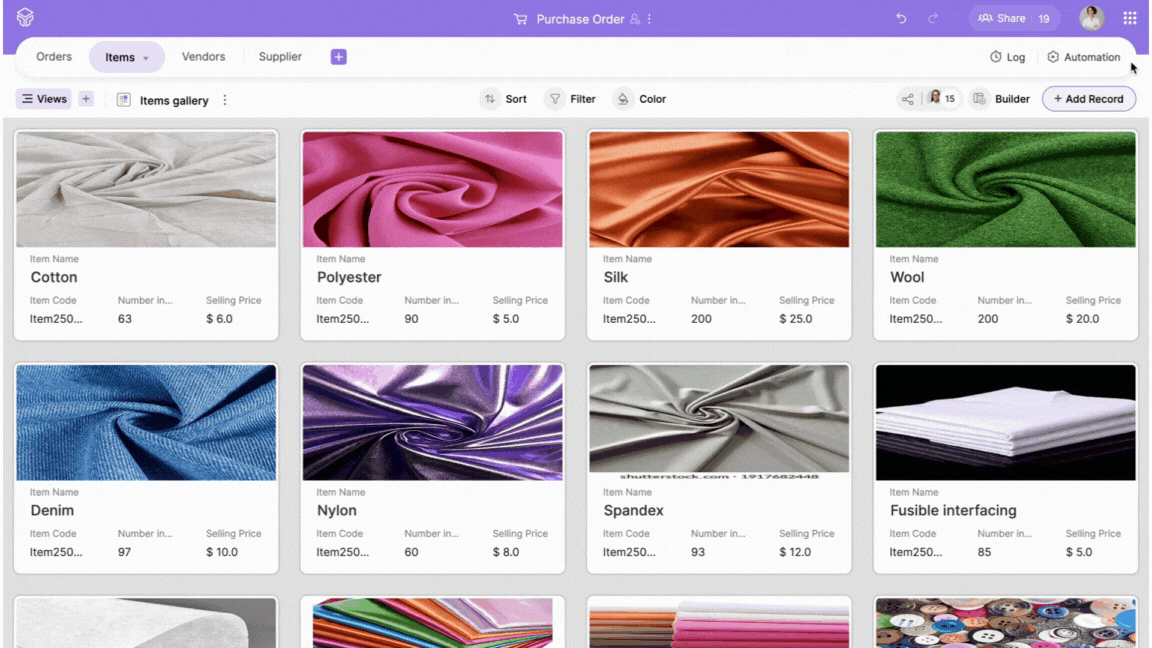Switch to the Vendors tab
This screenshot has height=648, width=1152.
[204, 57]
